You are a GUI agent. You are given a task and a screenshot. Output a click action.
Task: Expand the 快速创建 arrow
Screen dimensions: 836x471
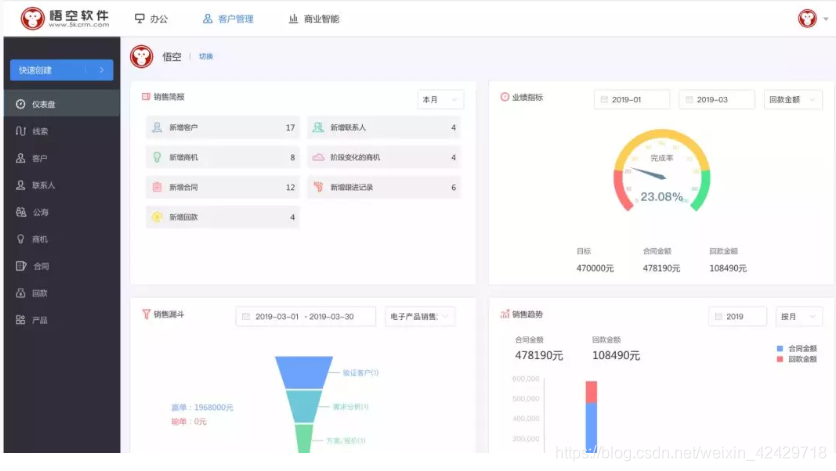point(101,70)
